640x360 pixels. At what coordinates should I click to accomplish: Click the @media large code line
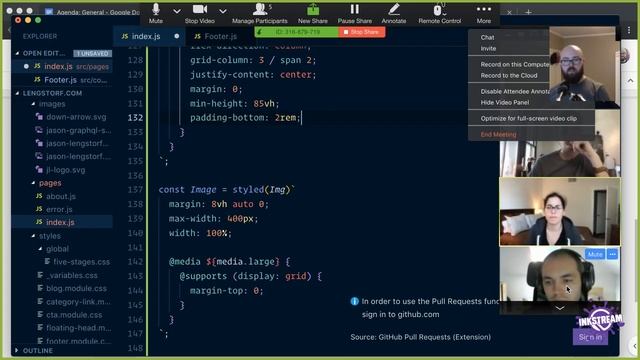229,261
